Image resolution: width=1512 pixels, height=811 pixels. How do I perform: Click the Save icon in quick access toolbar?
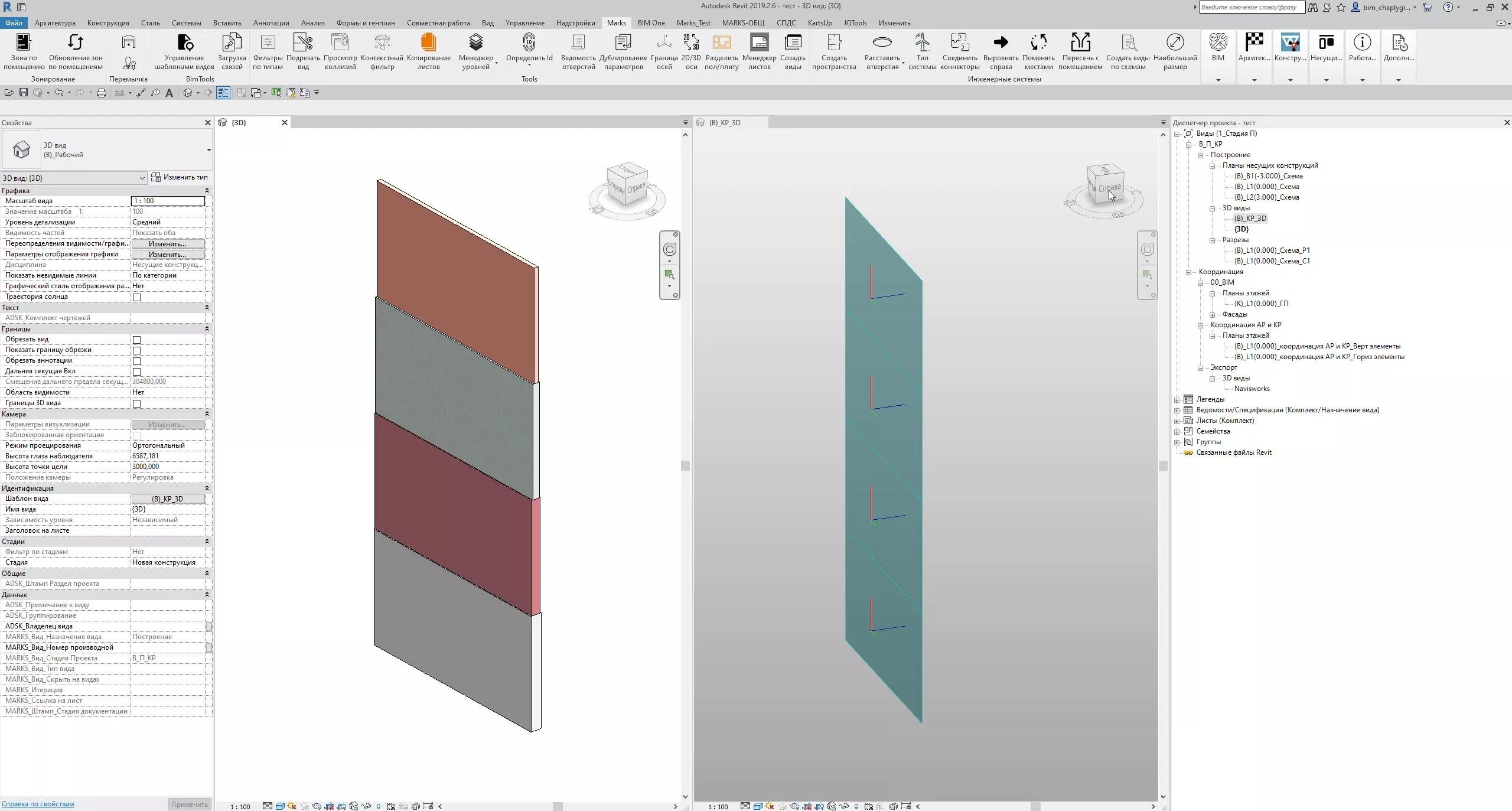tap(24, 93)
